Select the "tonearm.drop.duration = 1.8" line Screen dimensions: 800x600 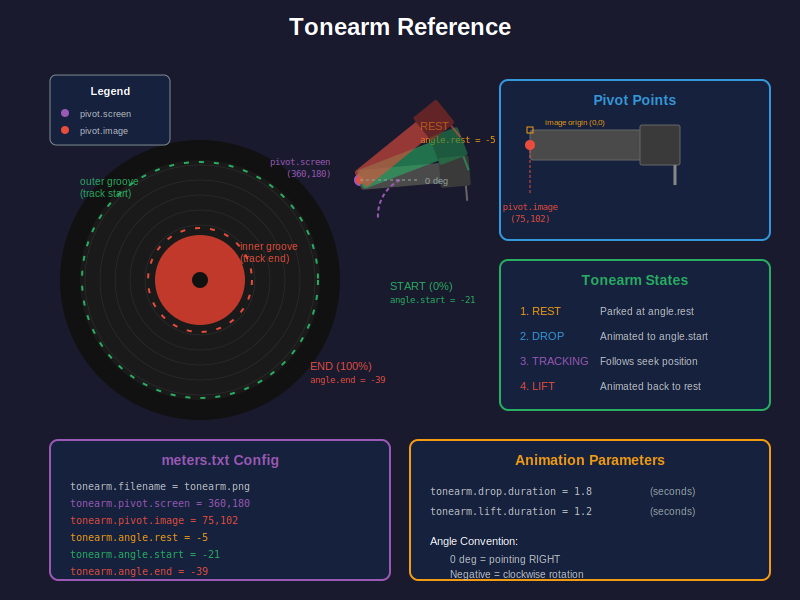511,491
